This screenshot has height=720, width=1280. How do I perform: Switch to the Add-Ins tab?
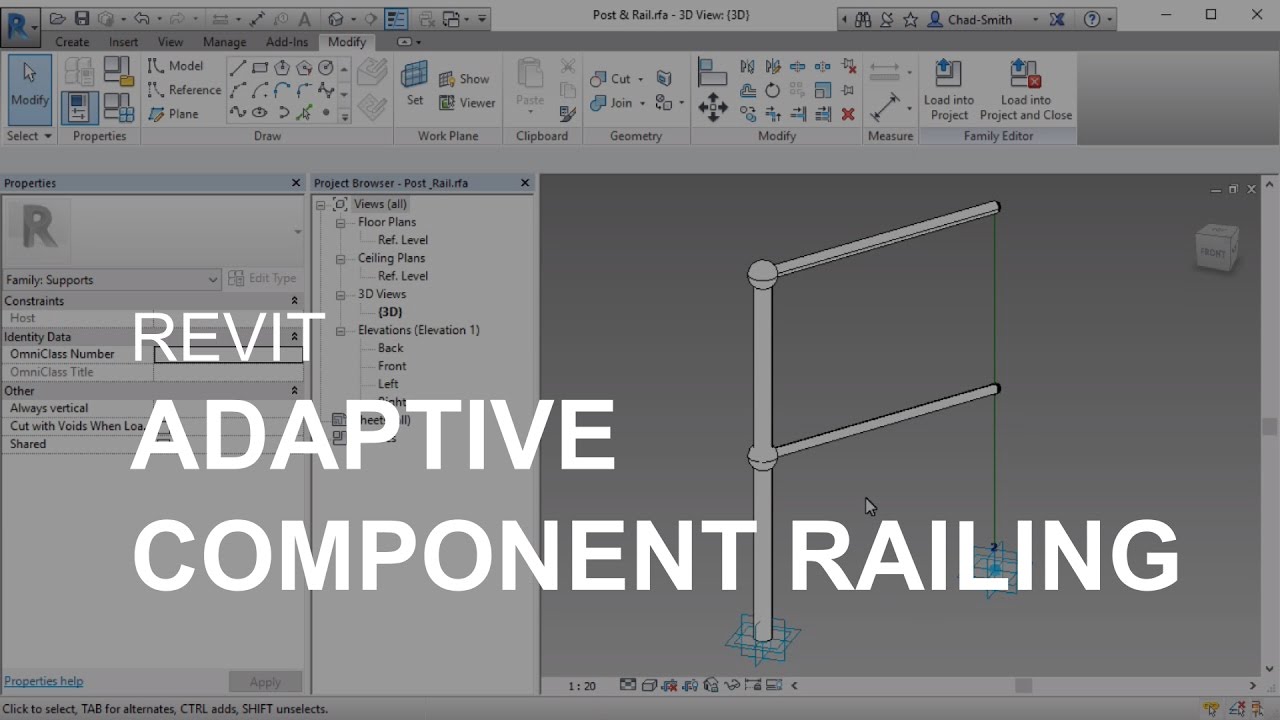[287, 42]
